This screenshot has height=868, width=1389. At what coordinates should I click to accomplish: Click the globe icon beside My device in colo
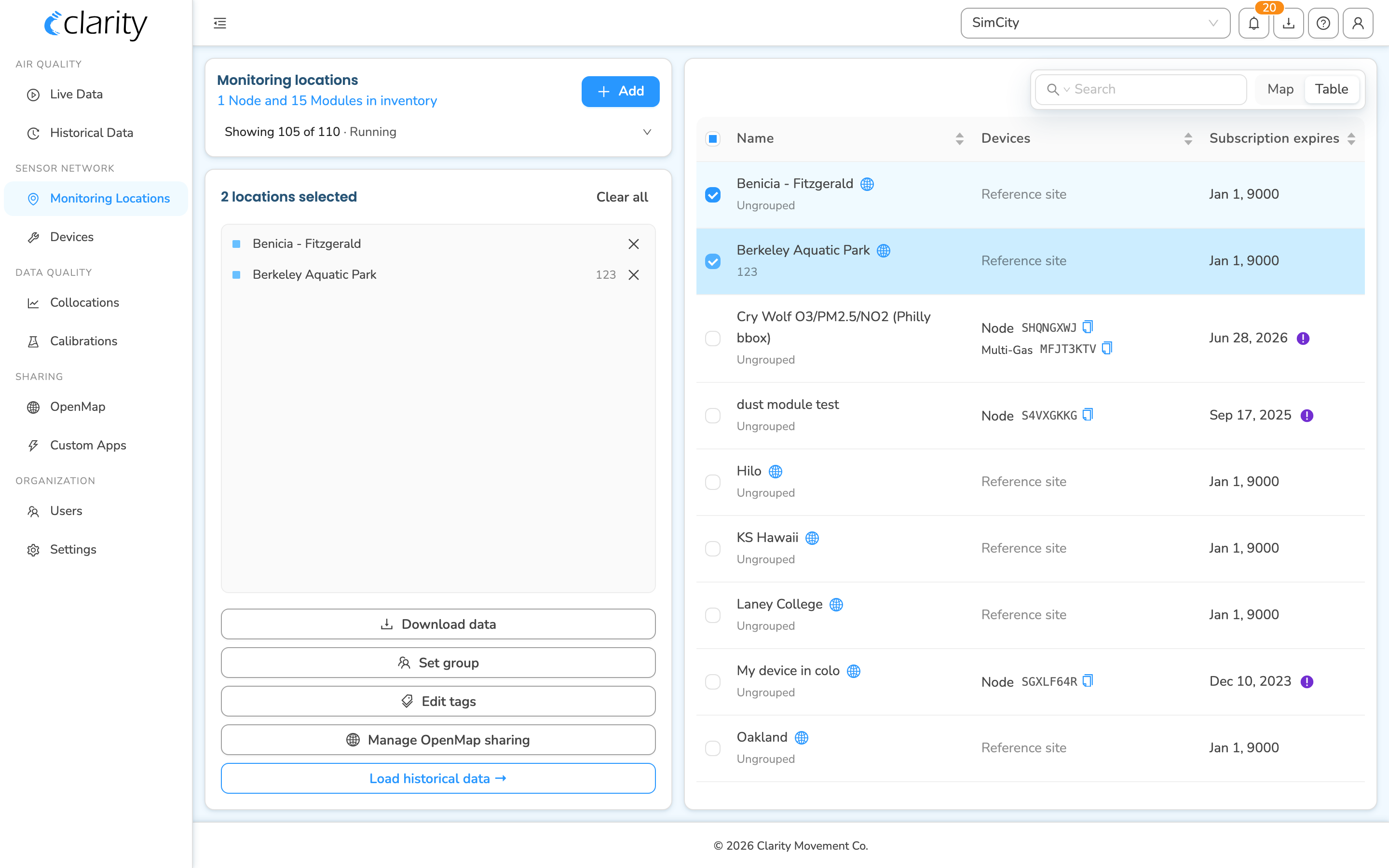click(854, 671)
